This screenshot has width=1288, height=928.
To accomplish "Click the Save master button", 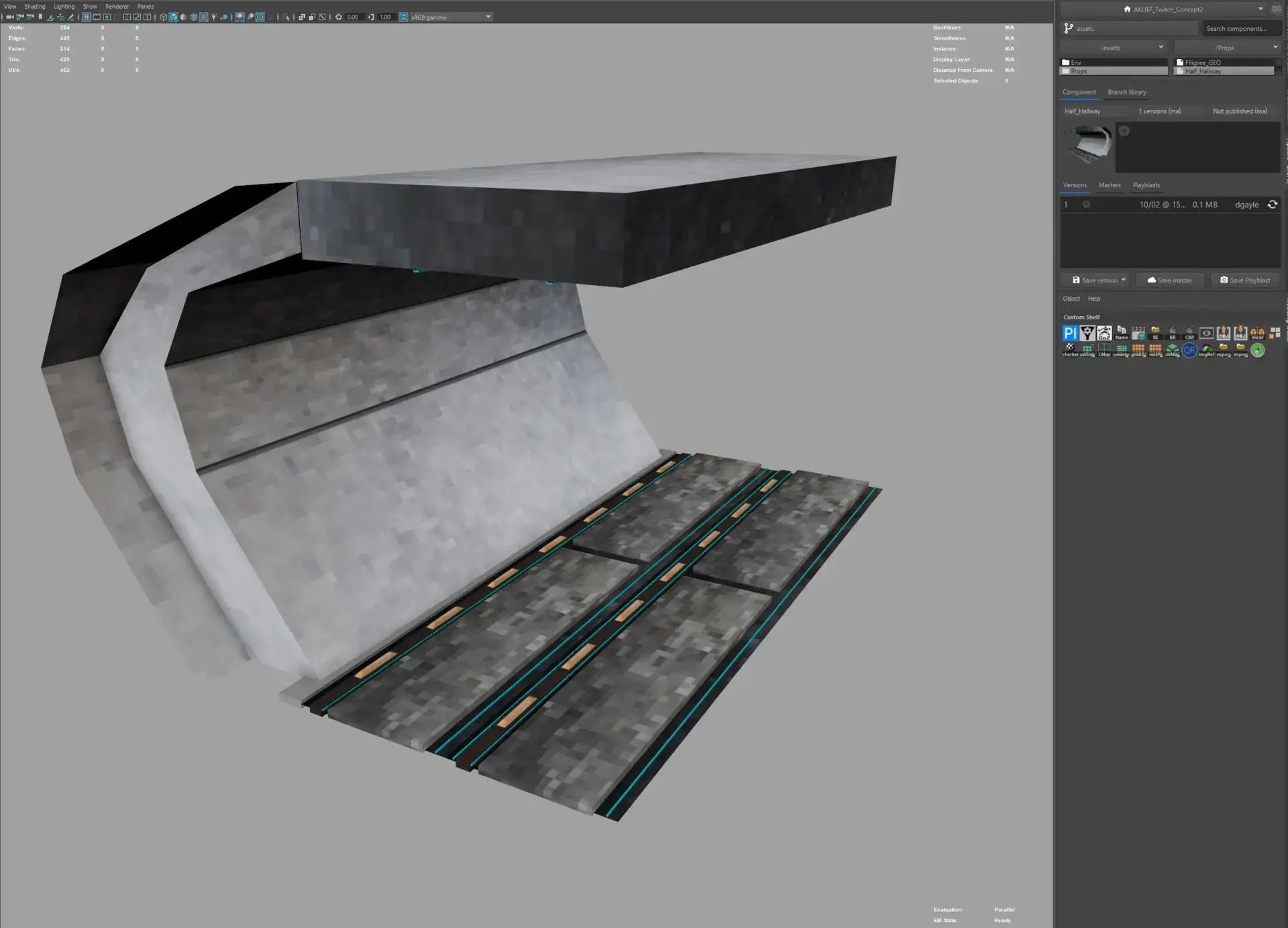I will pyautogui.click(x=1169, y=280).
